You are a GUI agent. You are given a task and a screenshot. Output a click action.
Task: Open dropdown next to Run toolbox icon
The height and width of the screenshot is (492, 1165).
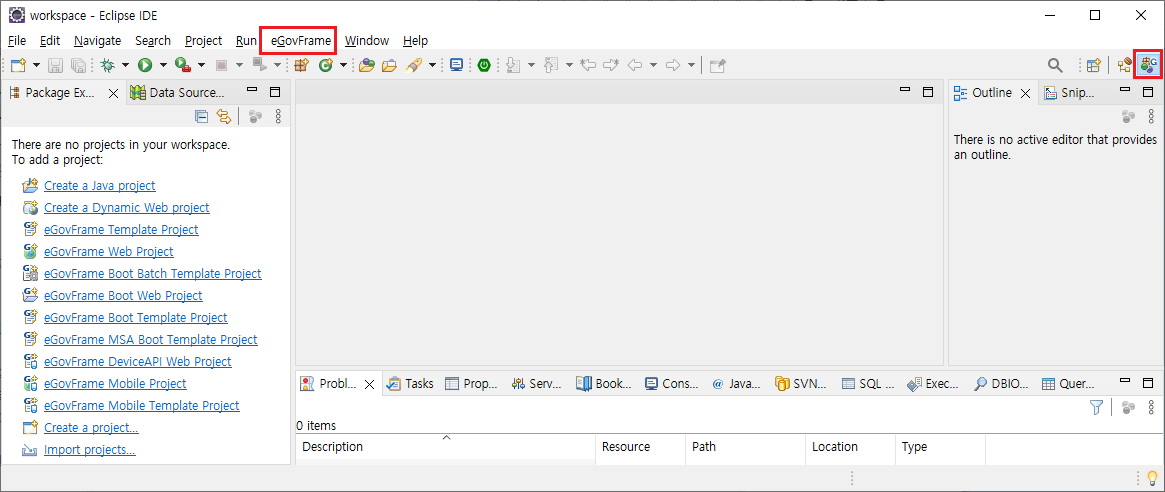[201, 65]
